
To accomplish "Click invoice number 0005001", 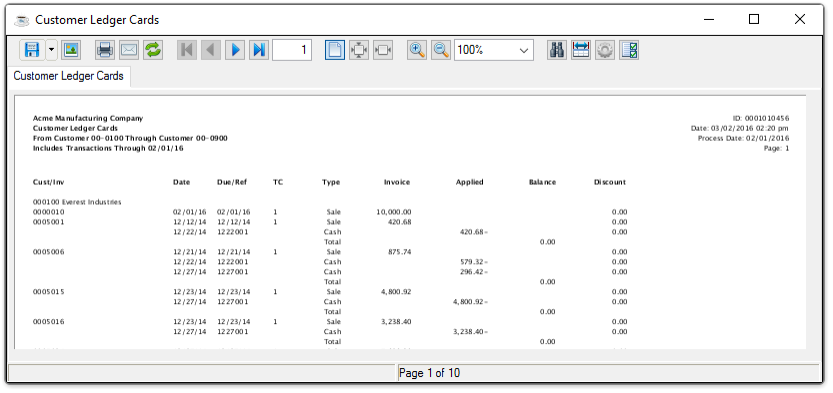I will coord(48,222).
